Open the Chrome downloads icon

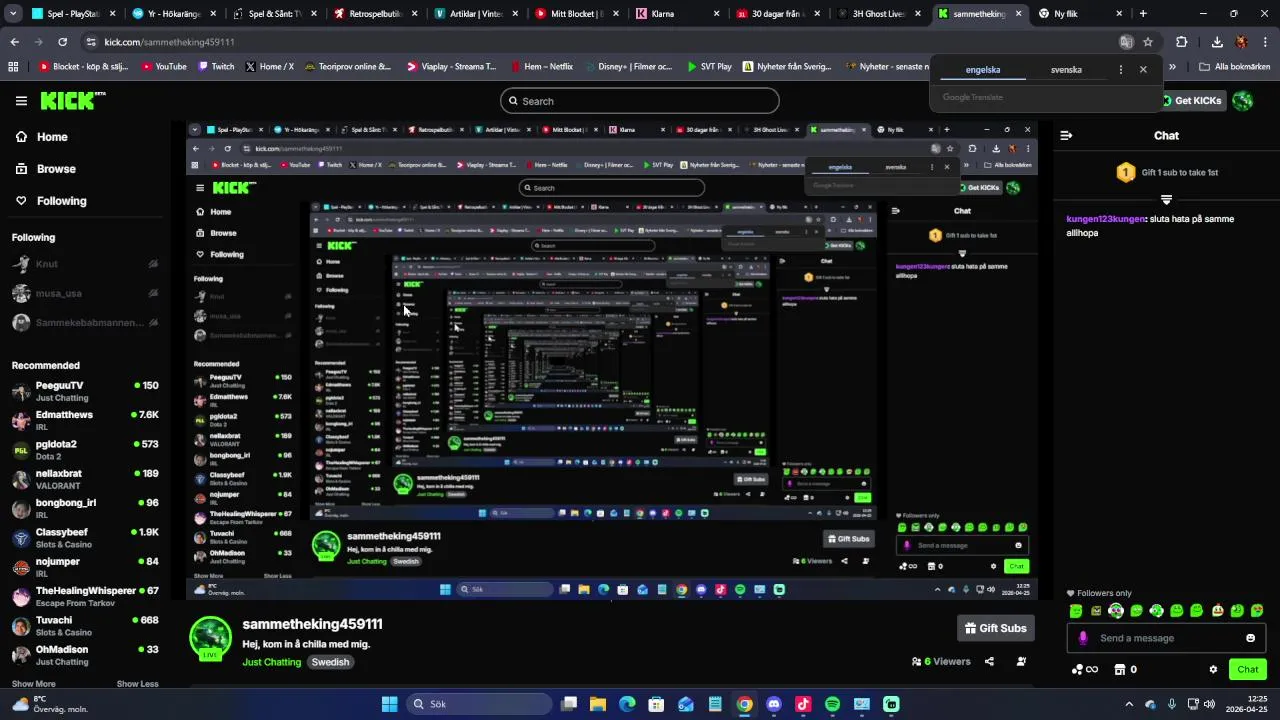pos(1217,42)
